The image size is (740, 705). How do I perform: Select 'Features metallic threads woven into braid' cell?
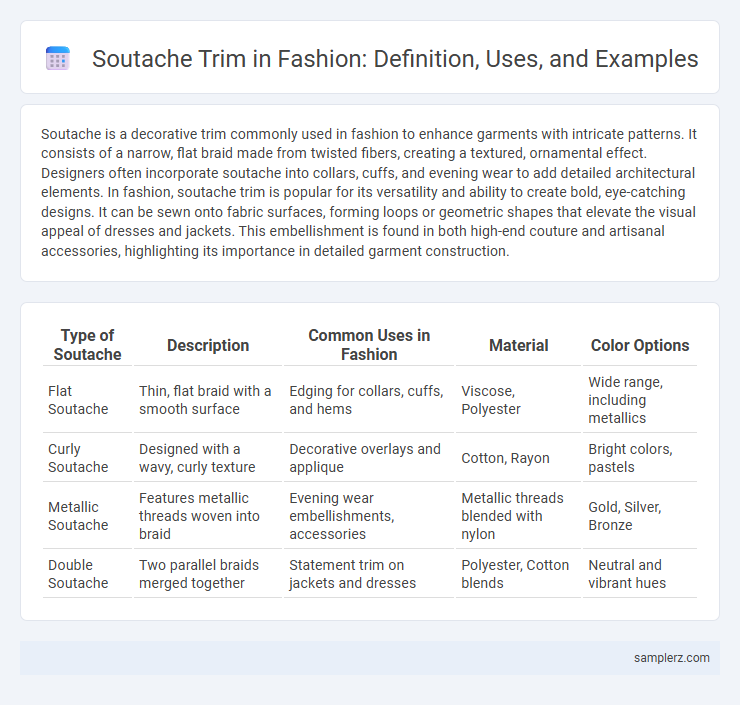click(208, 516)
